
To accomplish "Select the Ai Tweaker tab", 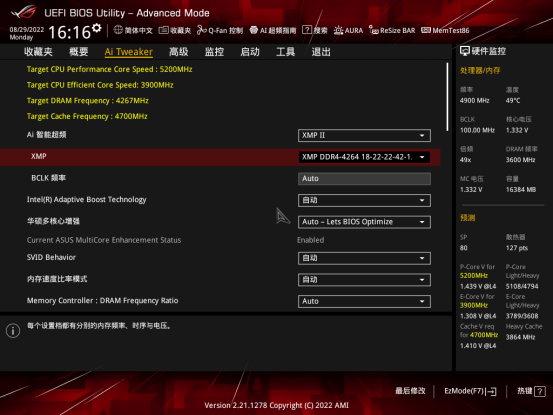I will tap(129, 52).
